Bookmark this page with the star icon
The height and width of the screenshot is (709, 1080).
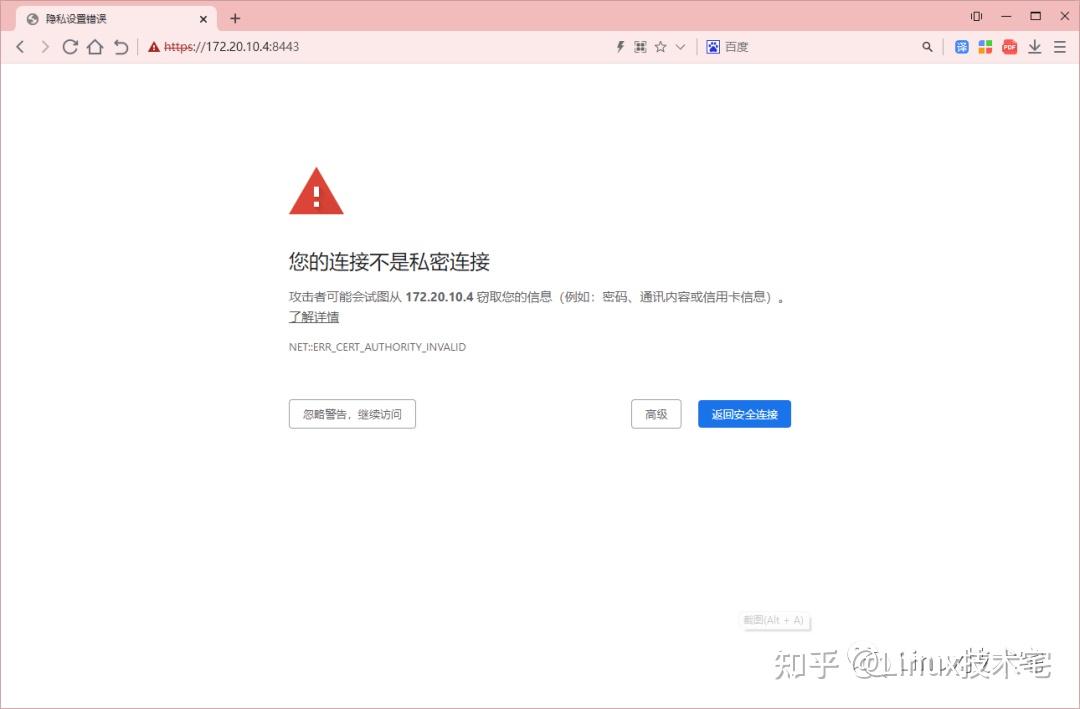(x=661, y=47)
